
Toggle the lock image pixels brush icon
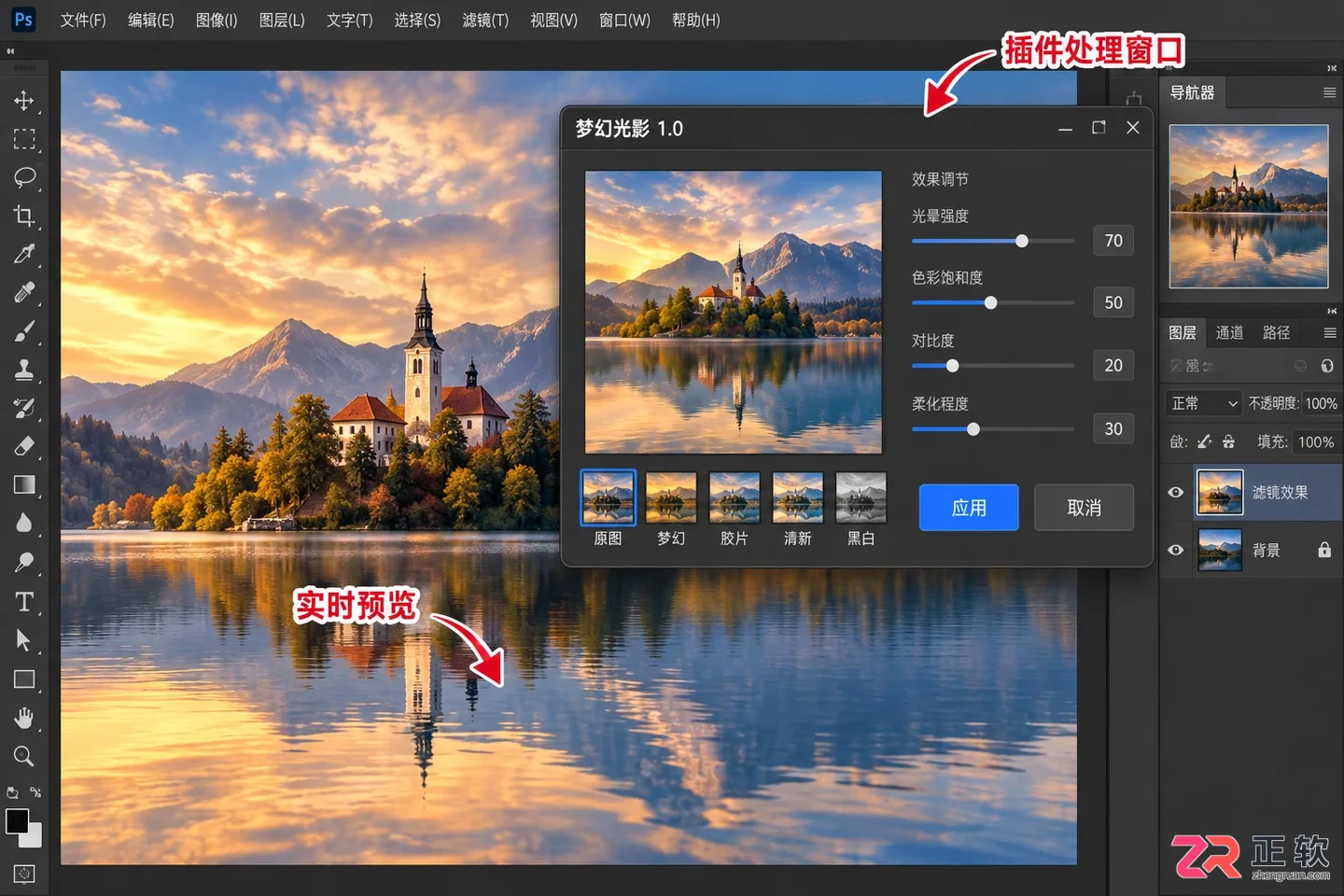coord(1205,441)
